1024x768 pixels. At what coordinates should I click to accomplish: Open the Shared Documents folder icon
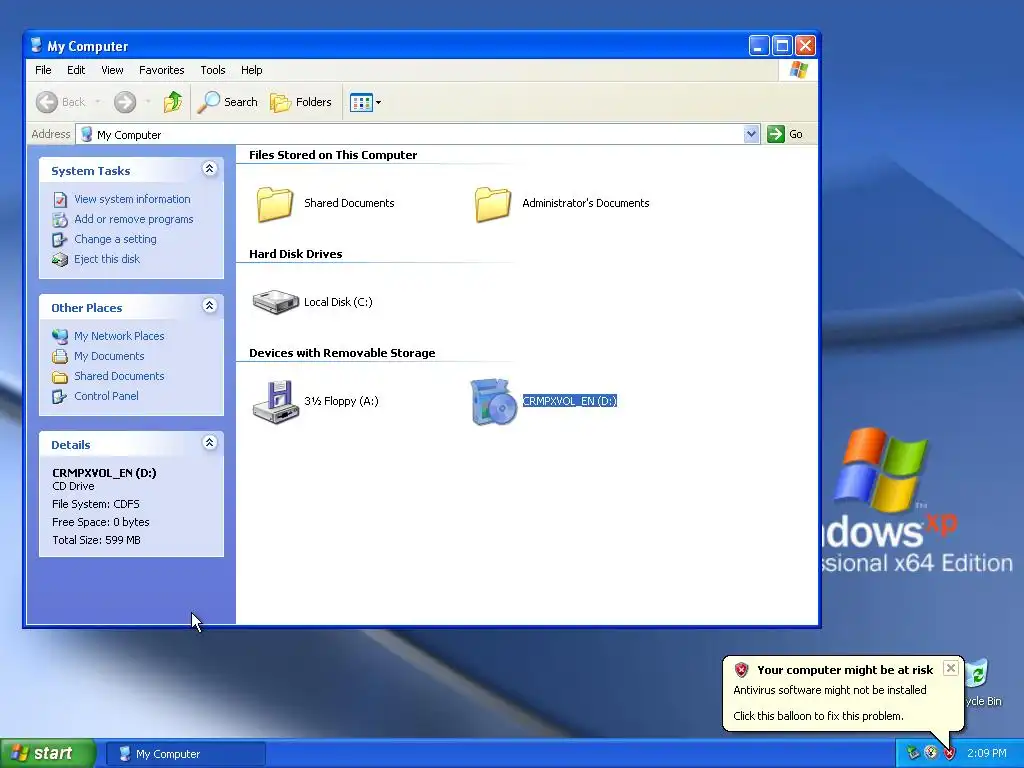click(x=274, y=204)
